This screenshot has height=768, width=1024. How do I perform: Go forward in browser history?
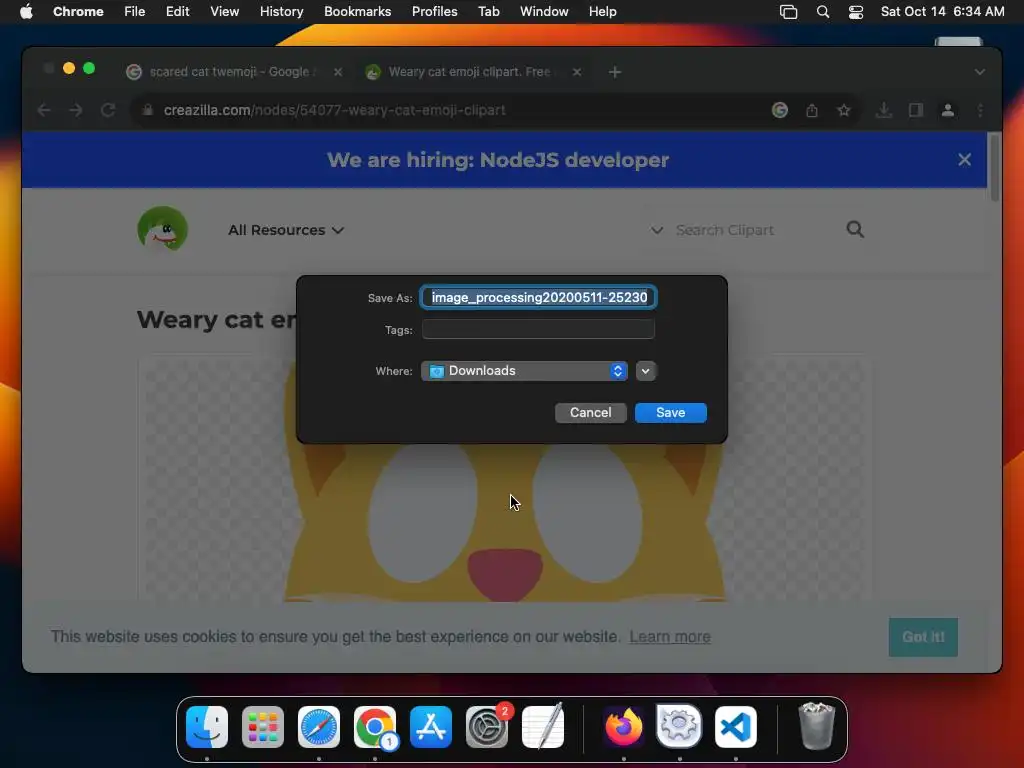tap(76, 110)
